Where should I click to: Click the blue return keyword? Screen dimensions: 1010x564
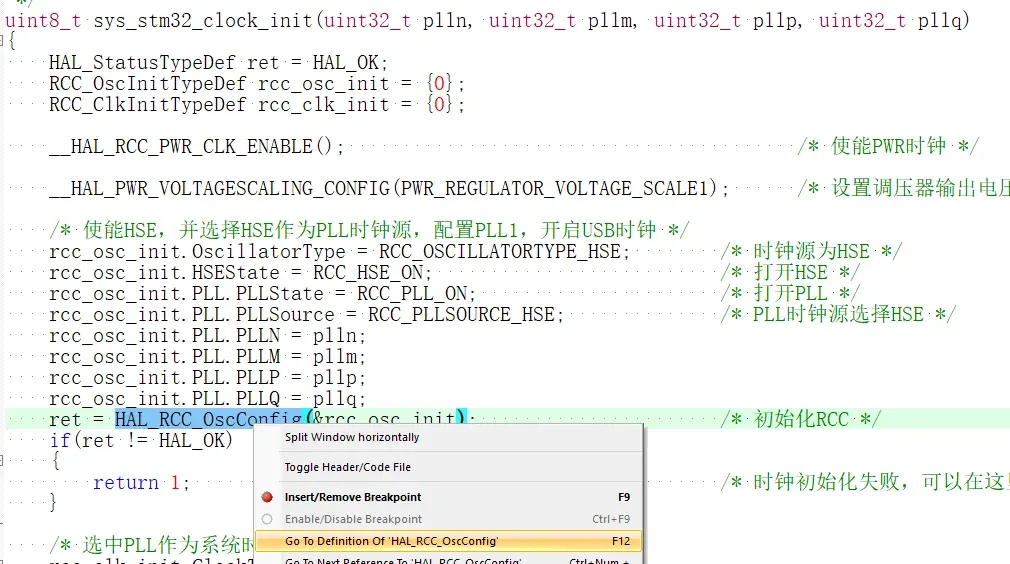tap(126, 483)
